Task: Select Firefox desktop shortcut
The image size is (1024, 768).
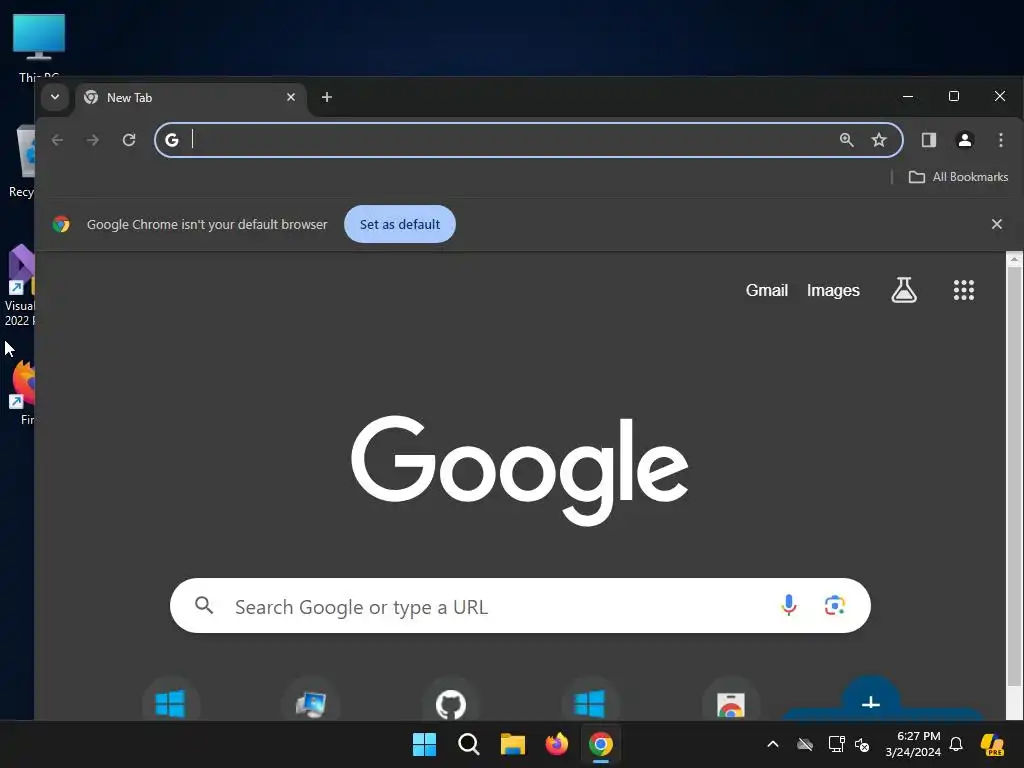Action: pyautogui.click(x=22, y=392)
